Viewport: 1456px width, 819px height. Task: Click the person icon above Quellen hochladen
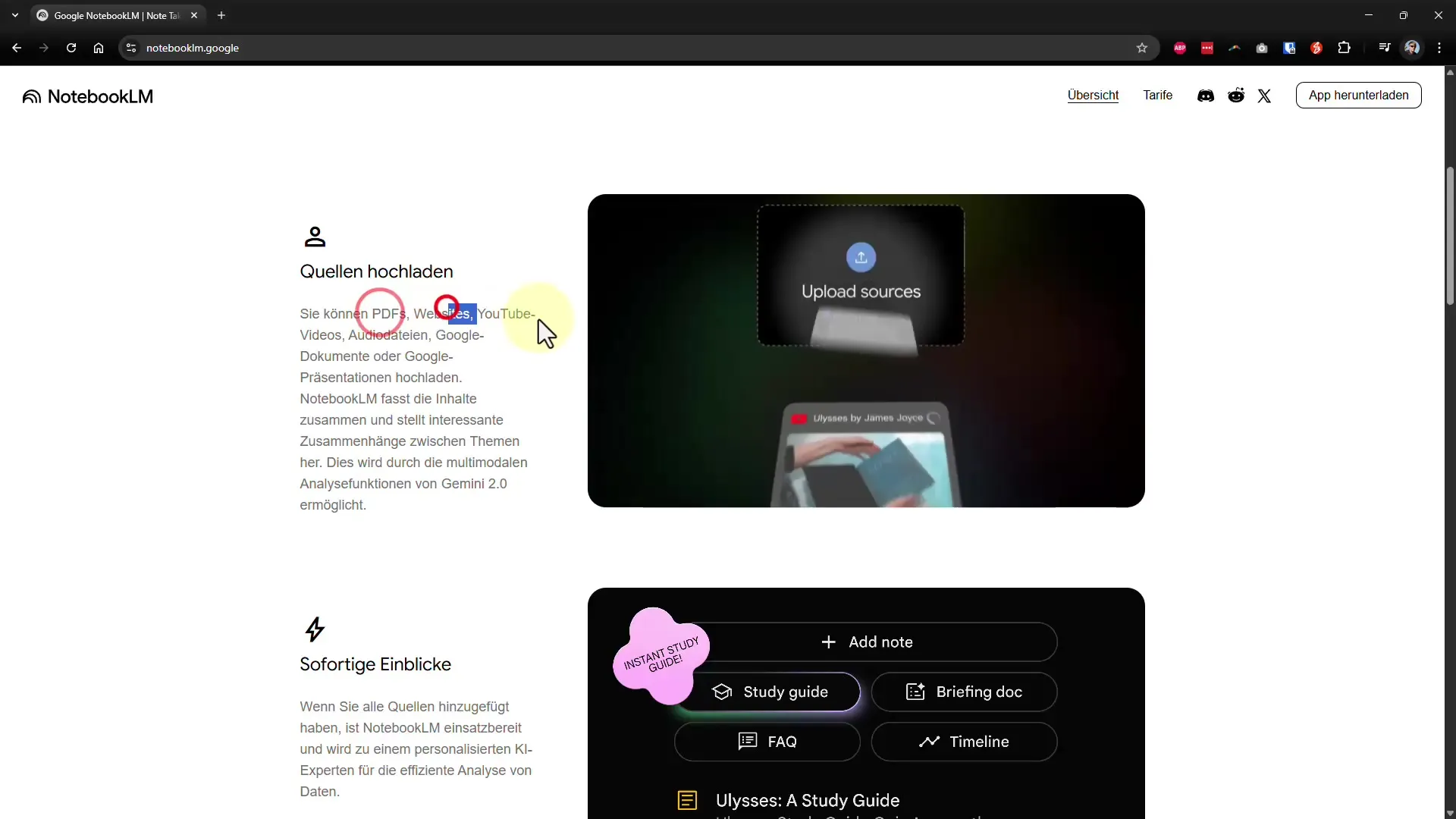coord(315,237)
